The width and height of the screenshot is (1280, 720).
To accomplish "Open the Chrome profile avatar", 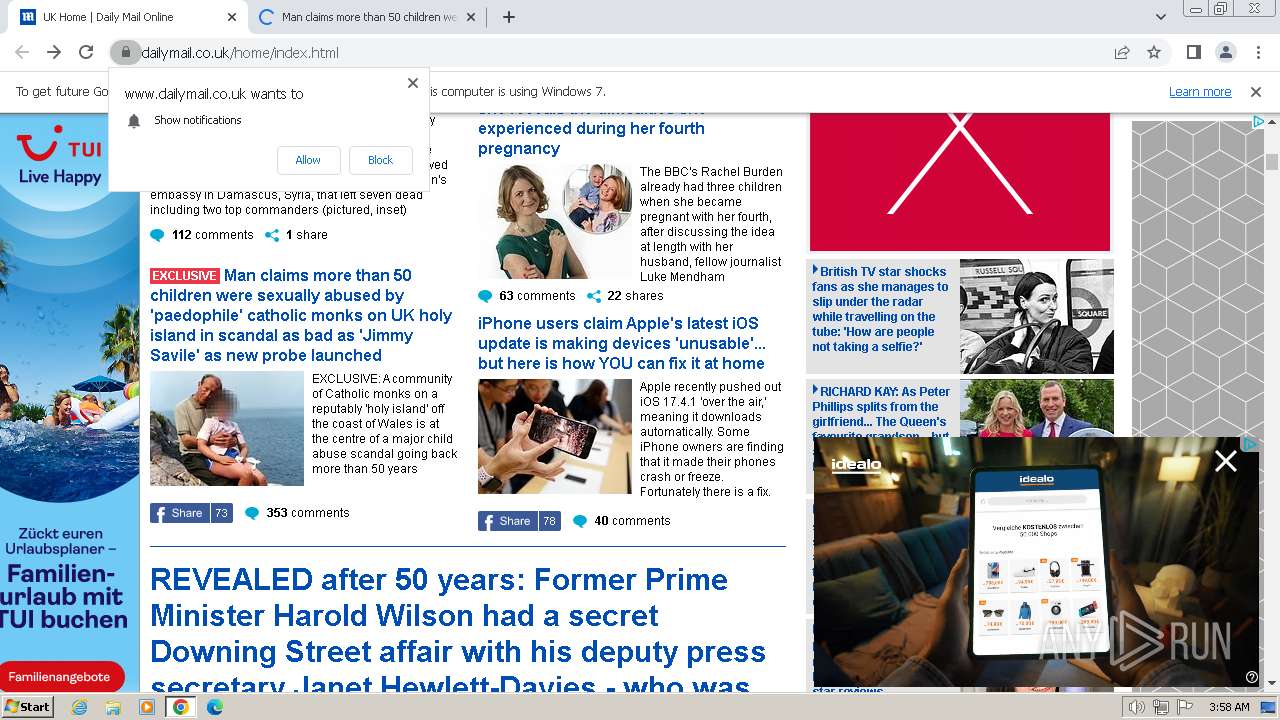I will (1225, 52).
